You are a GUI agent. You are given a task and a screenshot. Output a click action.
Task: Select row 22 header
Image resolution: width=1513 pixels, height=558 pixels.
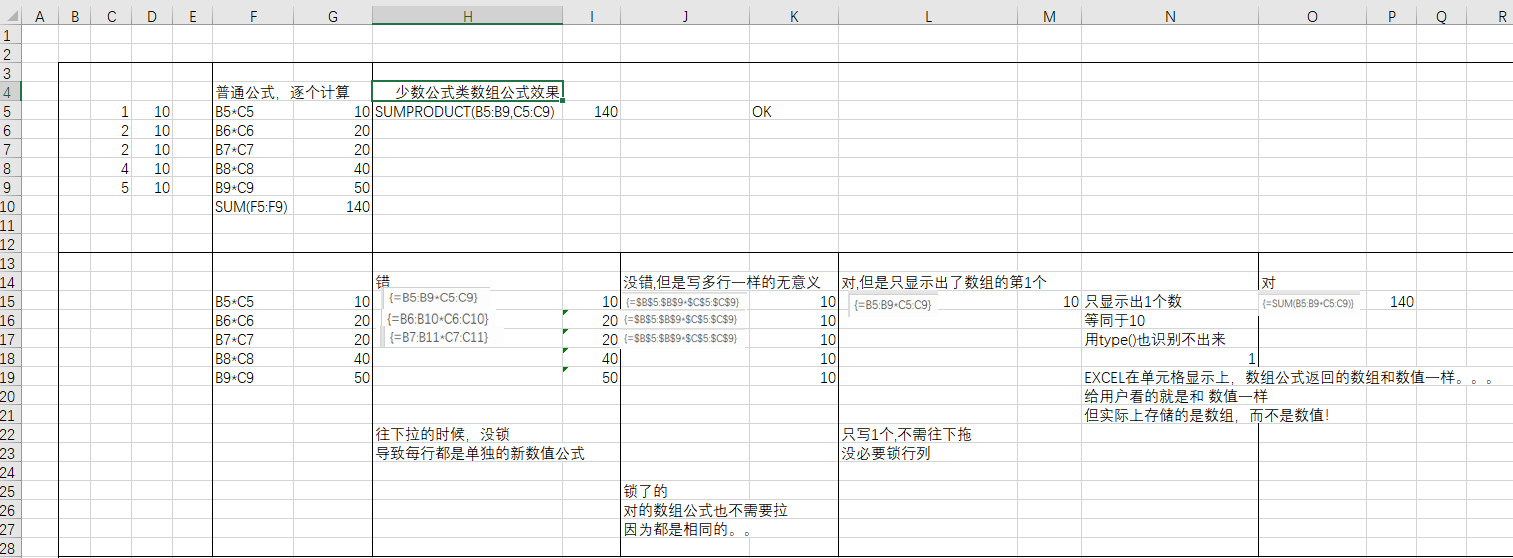(x=10, y=435)
